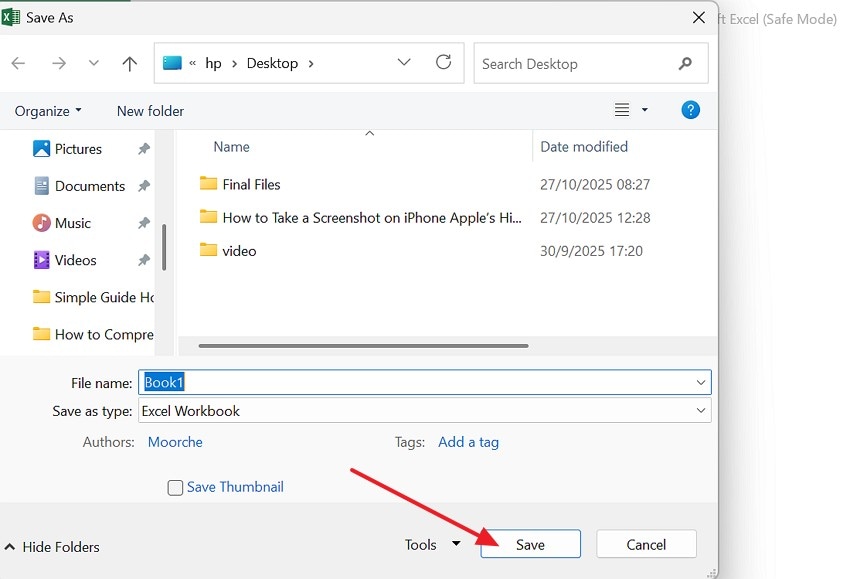Click the Back navigation arrow

pos(18,63)
